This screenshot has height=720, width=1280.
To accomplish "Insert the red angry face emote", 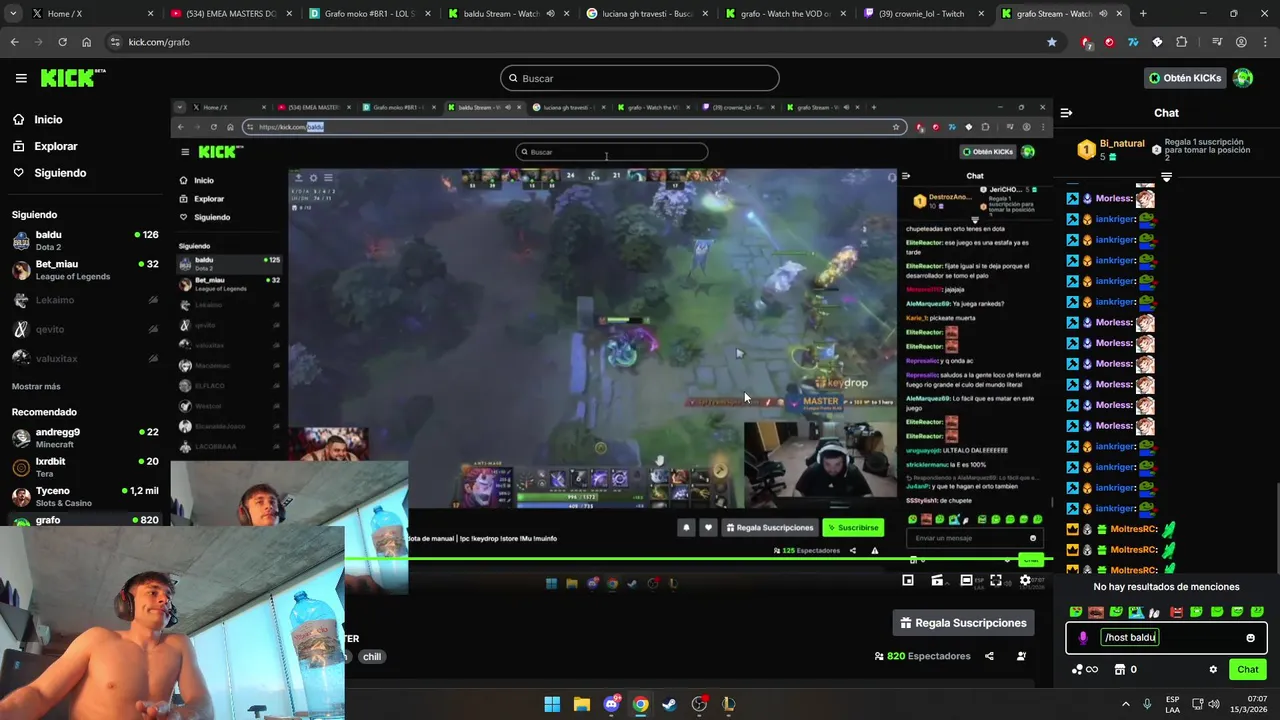I will pos(1176,612).
